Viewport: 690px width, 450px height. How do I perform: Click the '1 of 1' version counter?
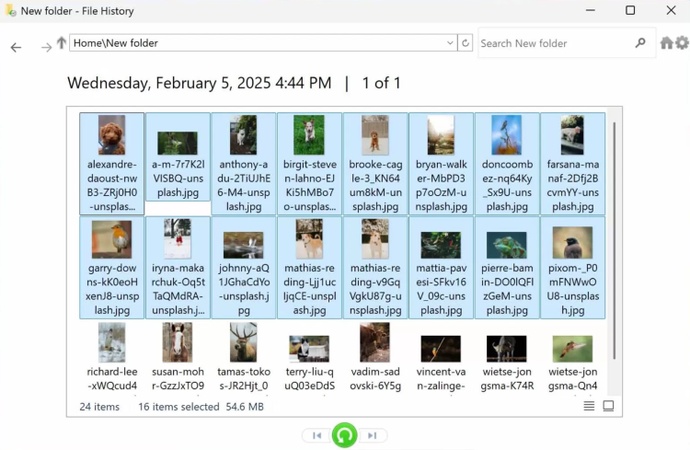tap(381, 83)
